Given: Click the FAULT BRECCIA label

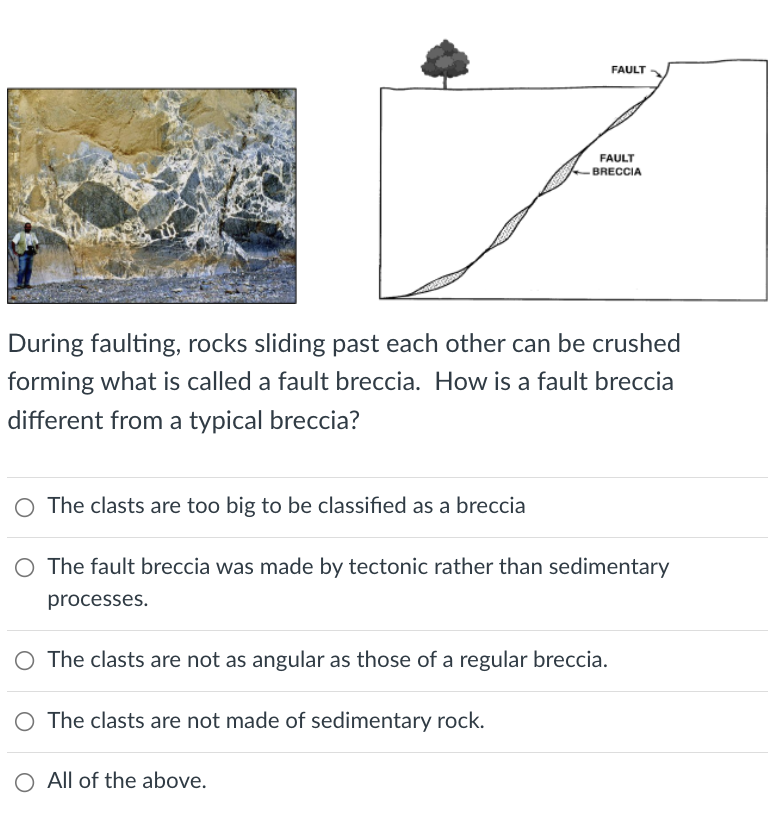Looking at the screenshot, I should 616,165.
